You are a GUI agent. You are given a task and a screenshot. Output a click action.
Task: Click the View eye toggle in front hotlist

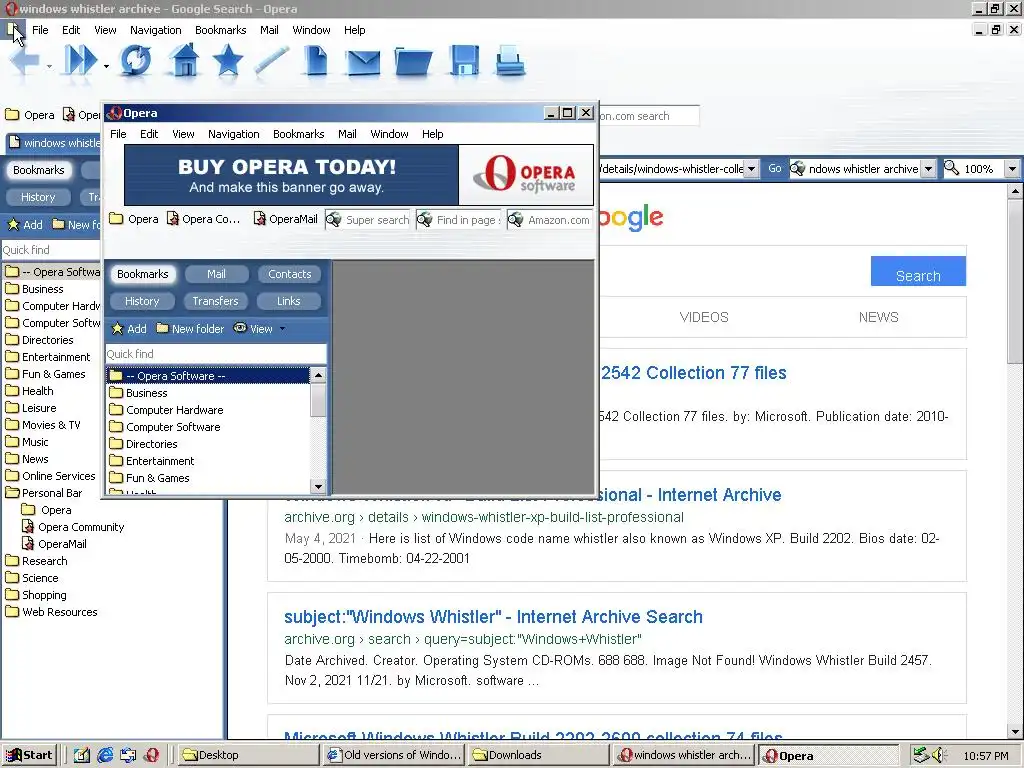click(x=240, y=328)
